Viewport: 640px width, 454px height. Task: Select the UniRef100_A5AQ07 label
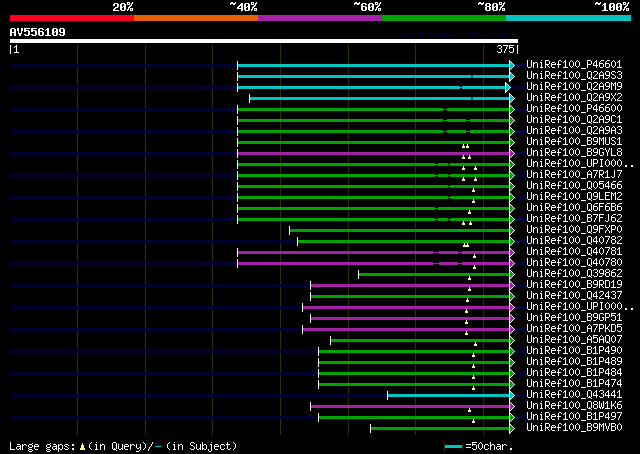(x=574, y=340)
